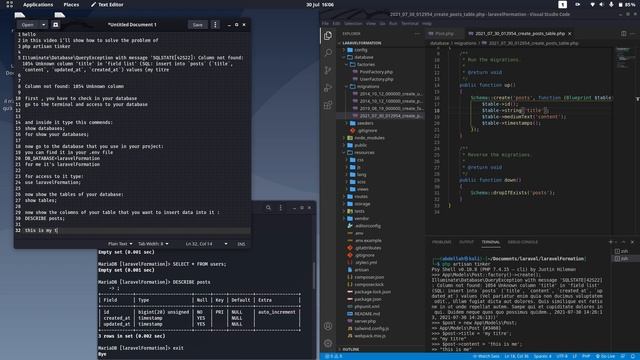Open Manage gear icon in VS Code activity bar
This screenshot has height=360, width=640.
pos(328,343)
